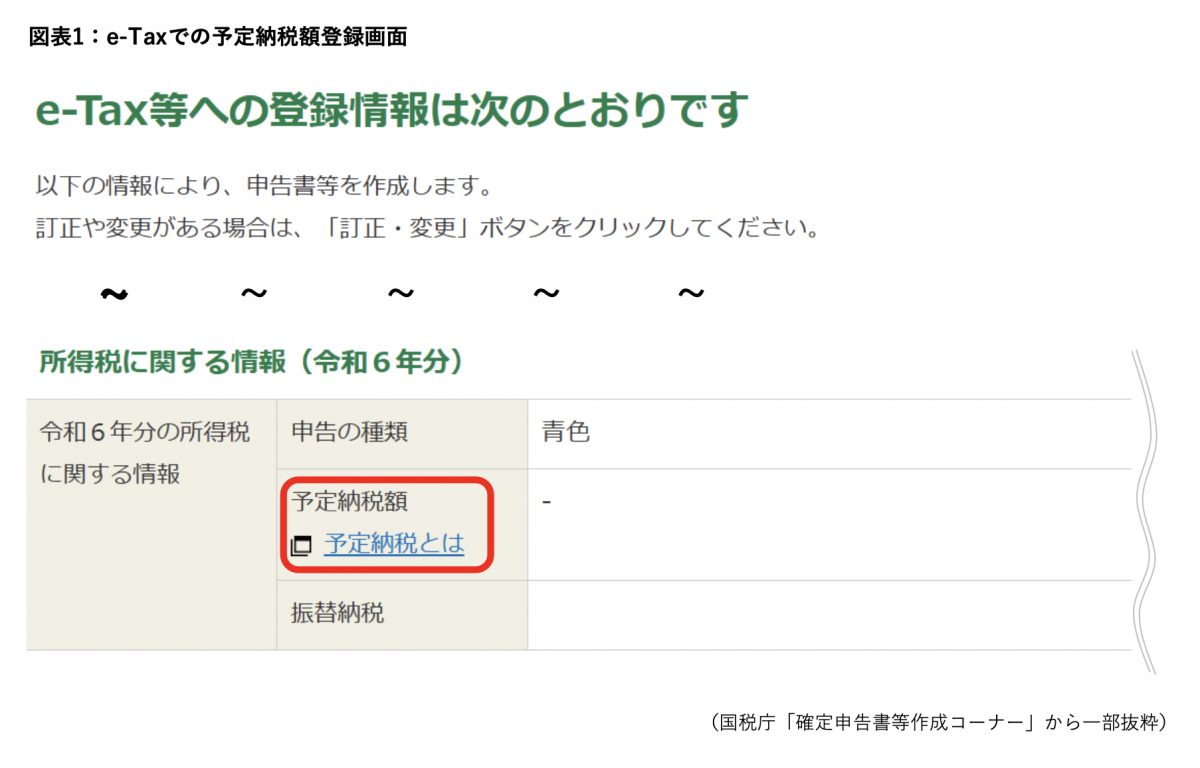
Task: Click the middle tilde mark
Action: point(401,294)
